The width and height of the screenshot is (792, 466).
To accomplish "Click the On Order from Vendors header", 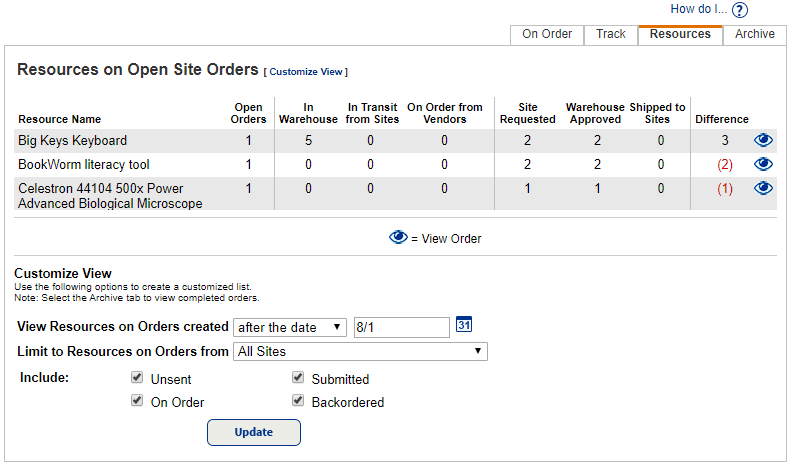I will tap(444, 113).
